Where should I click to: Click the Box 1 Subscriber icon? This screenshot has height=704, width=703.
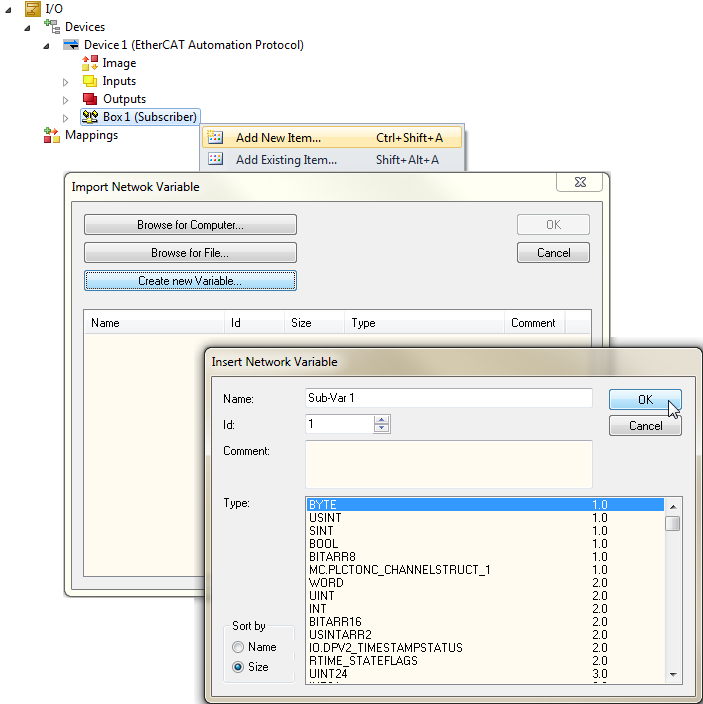[90, 117]
